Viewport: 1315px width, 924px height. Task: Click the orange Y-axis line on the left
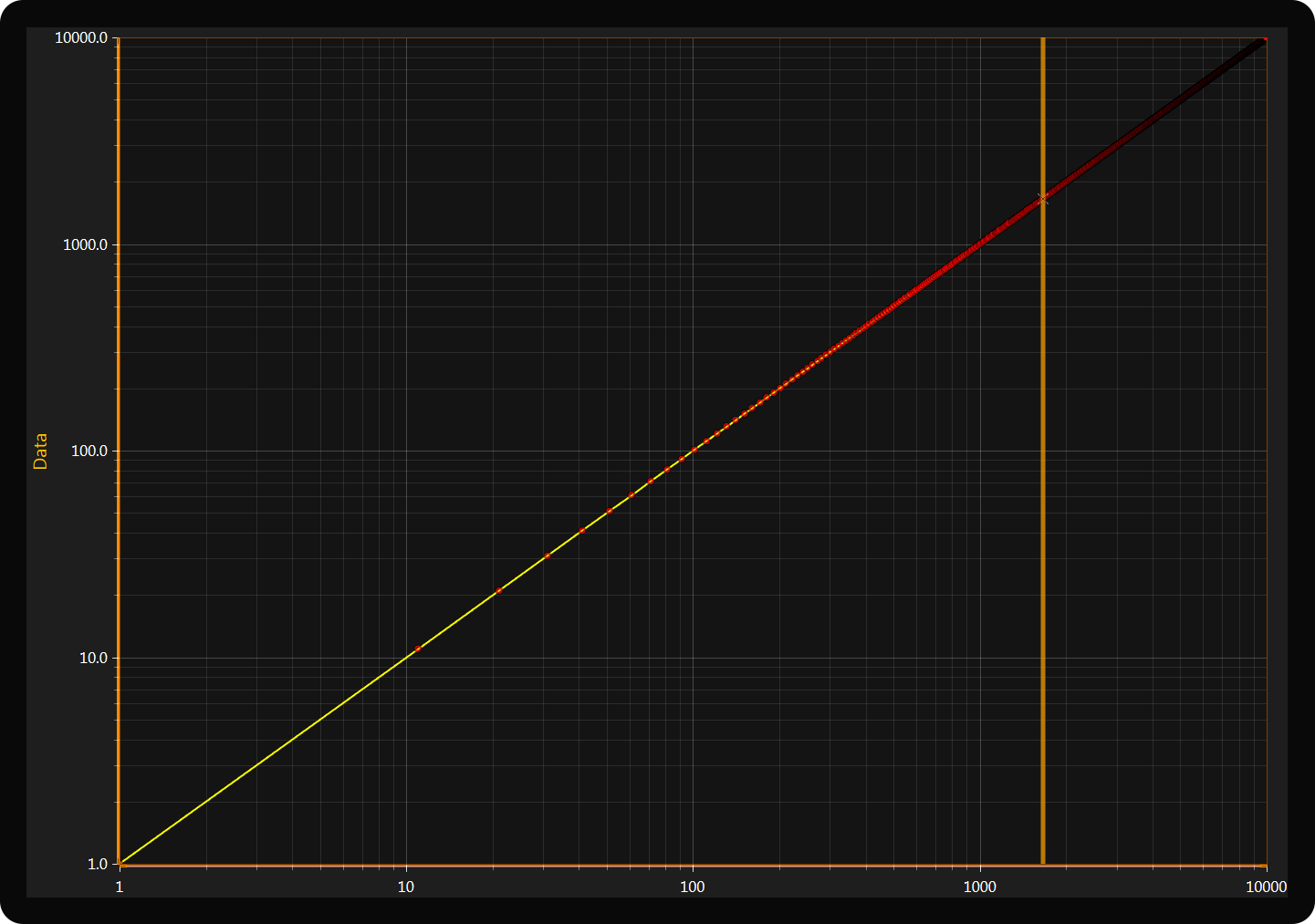pos(118,456)
